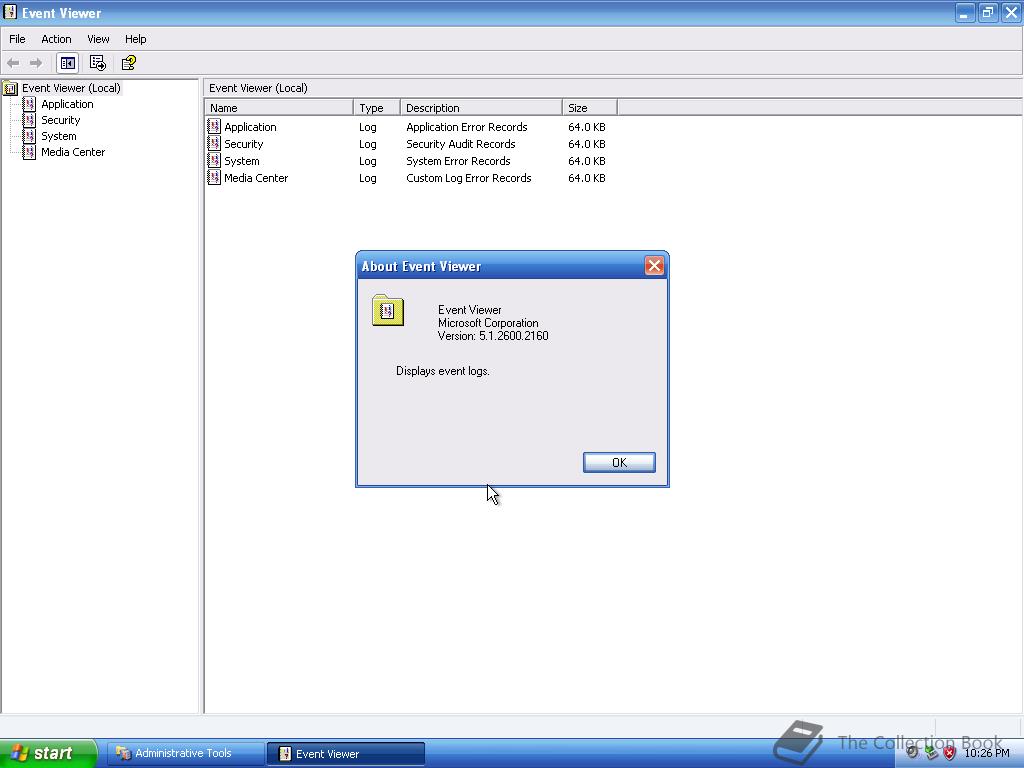The height and width of the screenshot is (768, 1024).
Task: Click 'Version: 5.1.2600.2160' text in dialog
Action: pos(493,336)
